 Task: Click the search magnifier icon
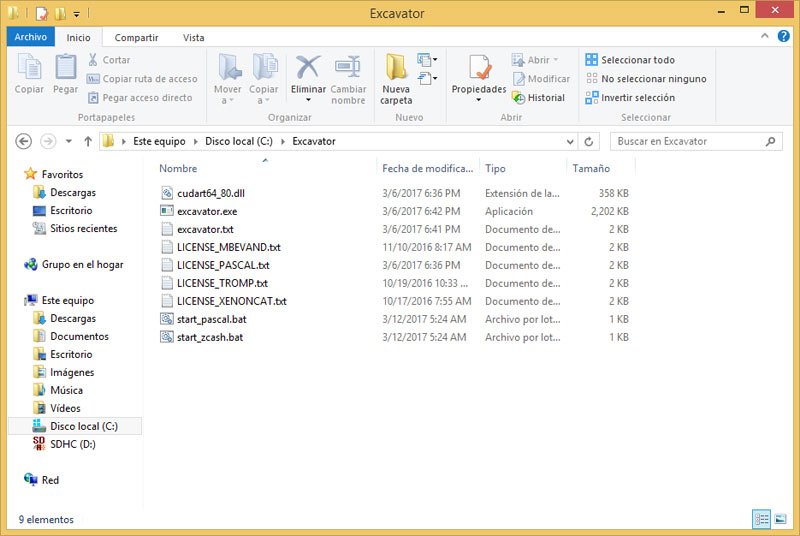(770, 141)
